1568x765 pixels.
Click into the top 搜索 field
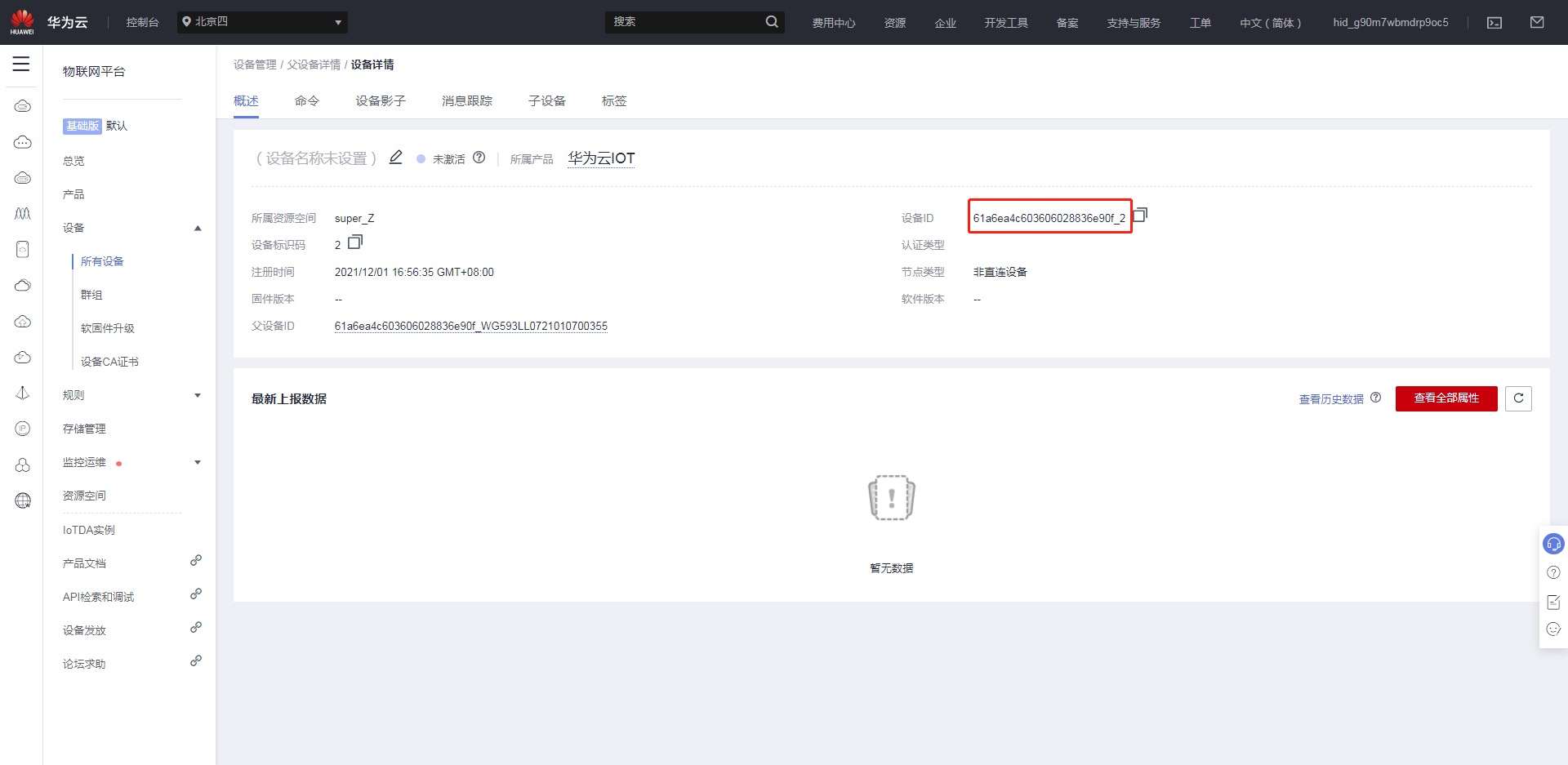pyautogui.click(x=684, y=22)
